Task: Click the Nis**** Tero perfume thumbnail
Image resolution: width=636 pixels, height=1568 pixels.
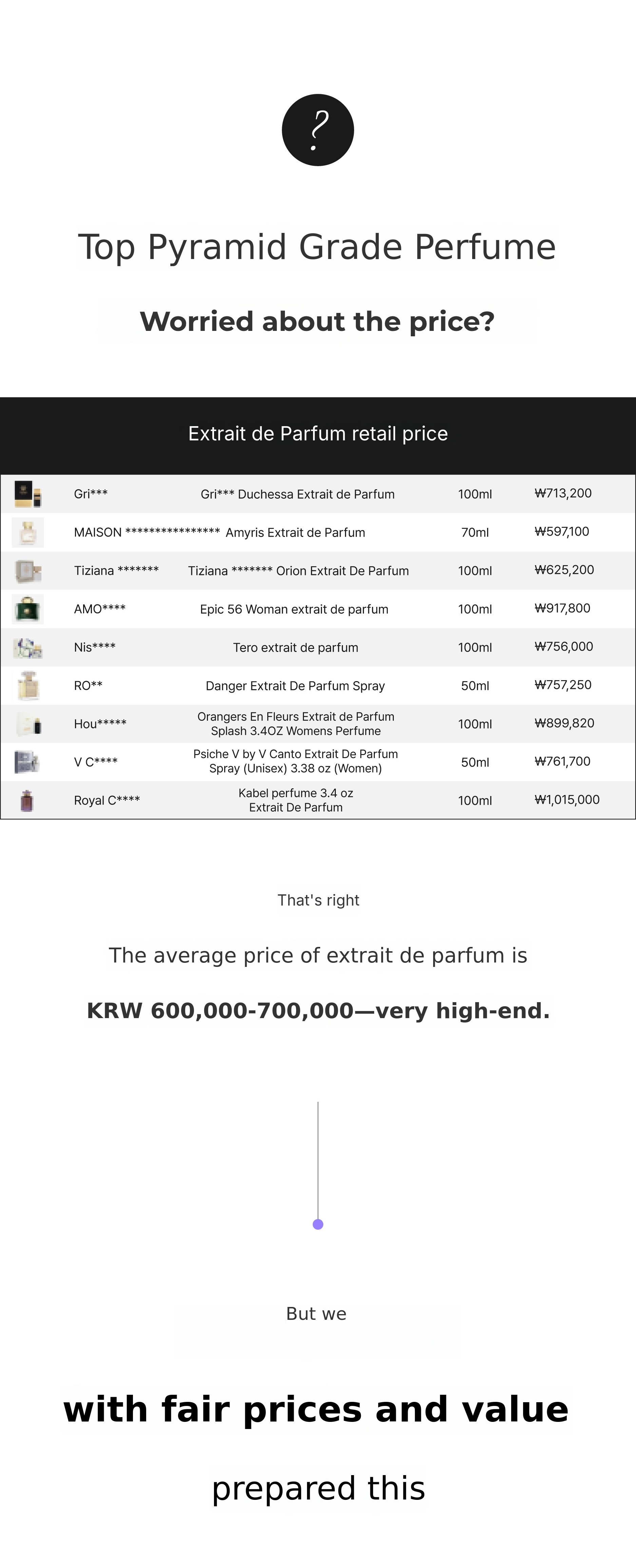Action: pos(28,648)
